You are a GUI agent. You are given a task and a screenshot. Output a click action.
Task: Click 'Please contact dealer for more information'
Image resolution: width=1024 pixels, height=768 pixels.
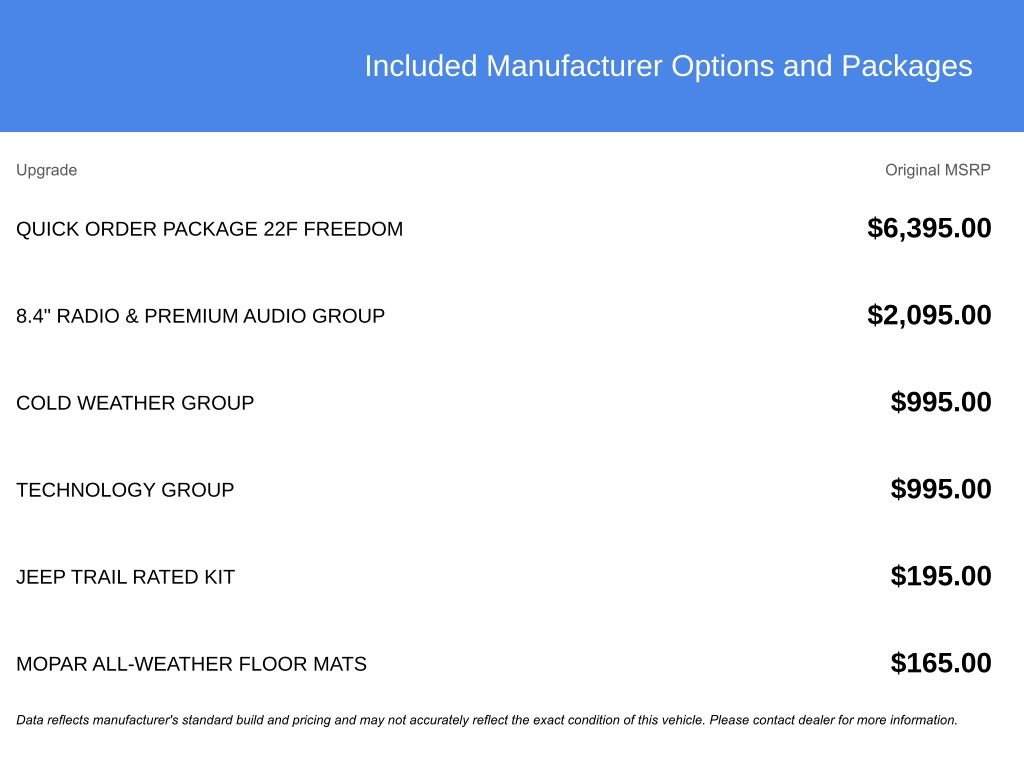[x=834, y=720]
